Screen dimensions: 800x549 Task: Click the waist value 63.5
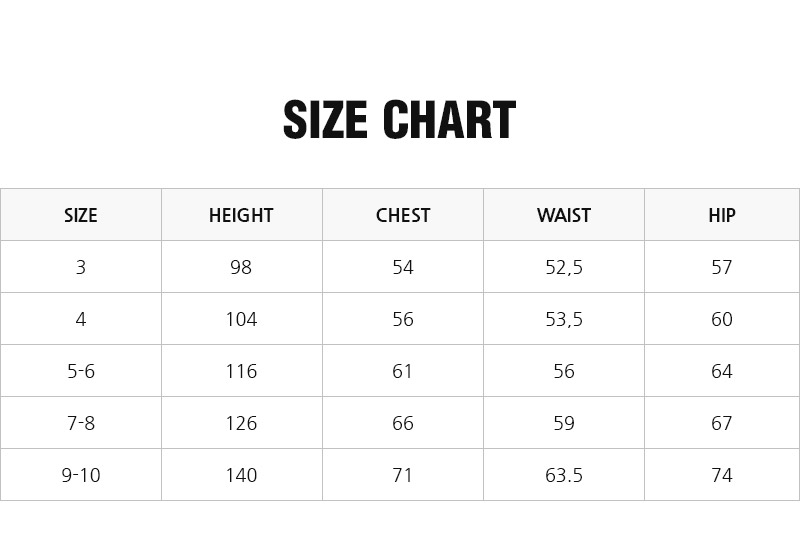coord(564,476)
